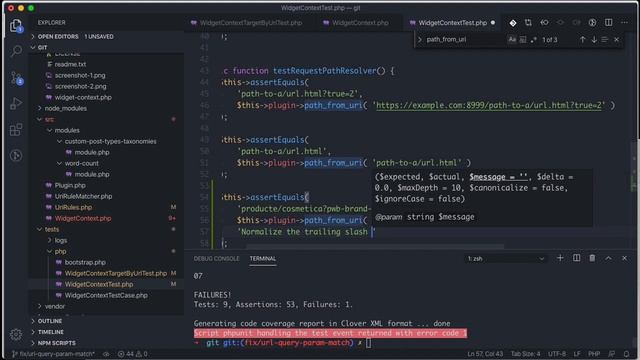This screenshot has width=640, height=360.
Task: Open the Explorer view in activity bar
Action: [x=16, y=26]
